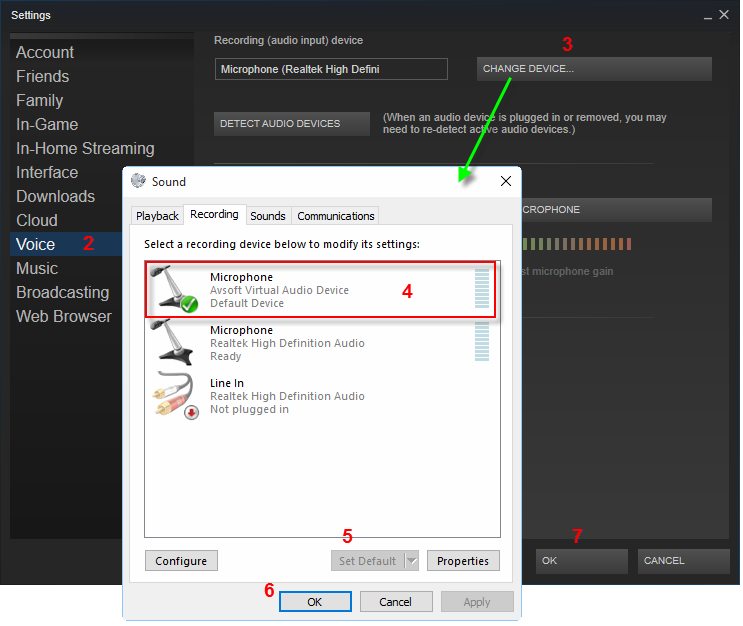Click the CHANGE DEVICE... button
This screenshot has height=626, width=743.
point(594,69)
